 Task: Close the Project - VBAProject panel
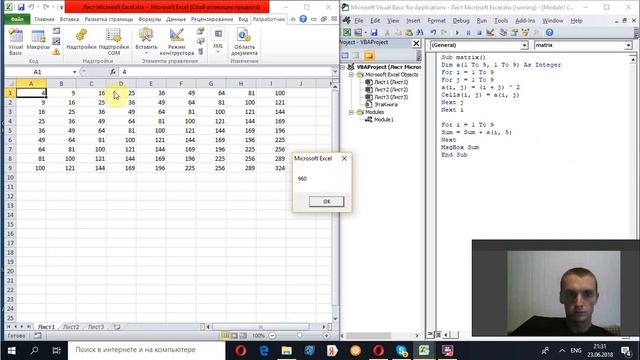416,43
